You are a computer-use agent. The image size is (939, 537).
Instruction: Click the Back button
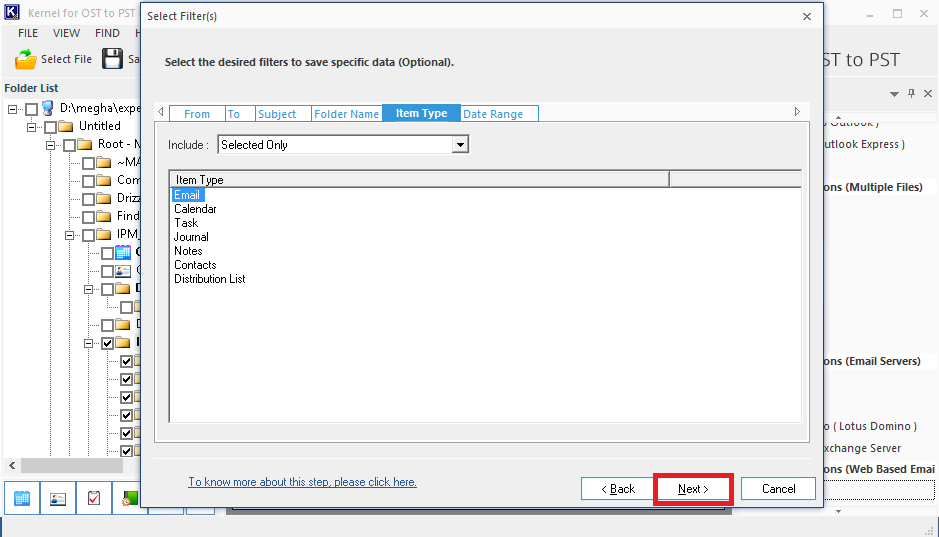coord(618,489)
